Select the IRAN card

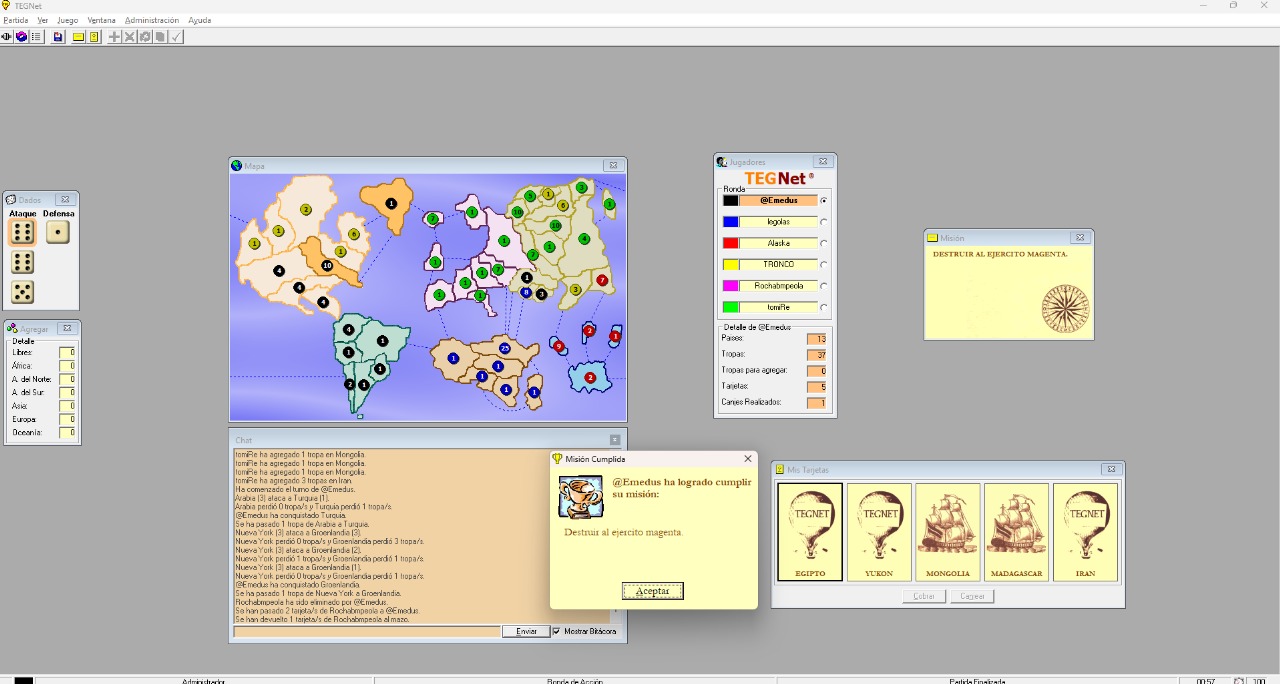(1086, 532)
